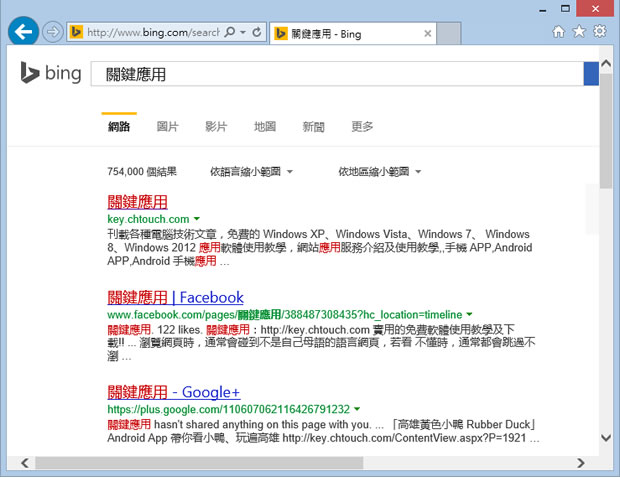Expand the arrow next to the plus.google.com URL

click(x=357, y=409)
